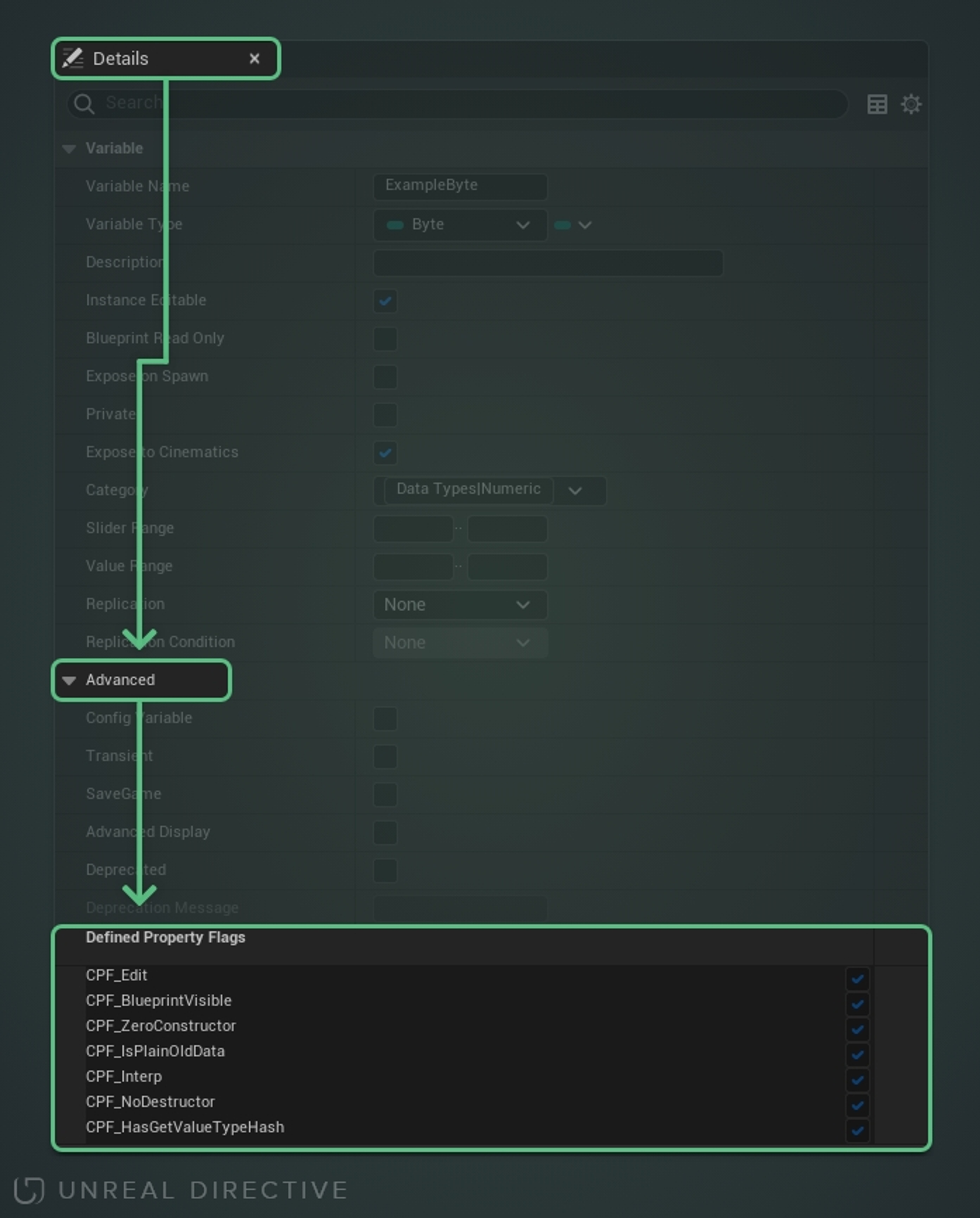Open the details settings gear
The height and width of the screenshot is (1218, 980).
click(911, 104)
